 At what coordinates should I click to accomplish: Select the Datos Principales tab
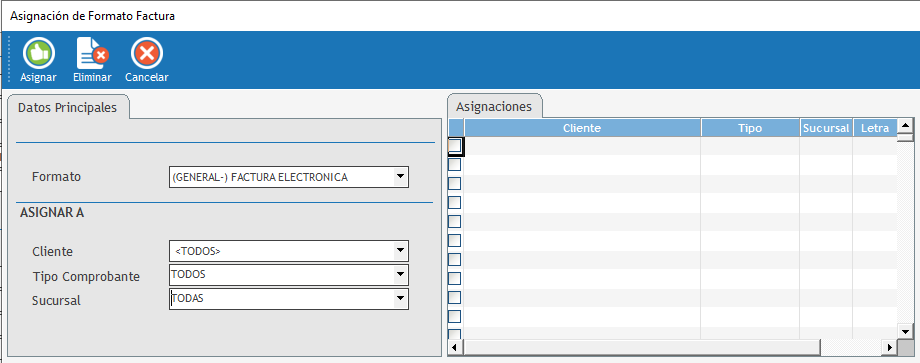coord(67,108)
